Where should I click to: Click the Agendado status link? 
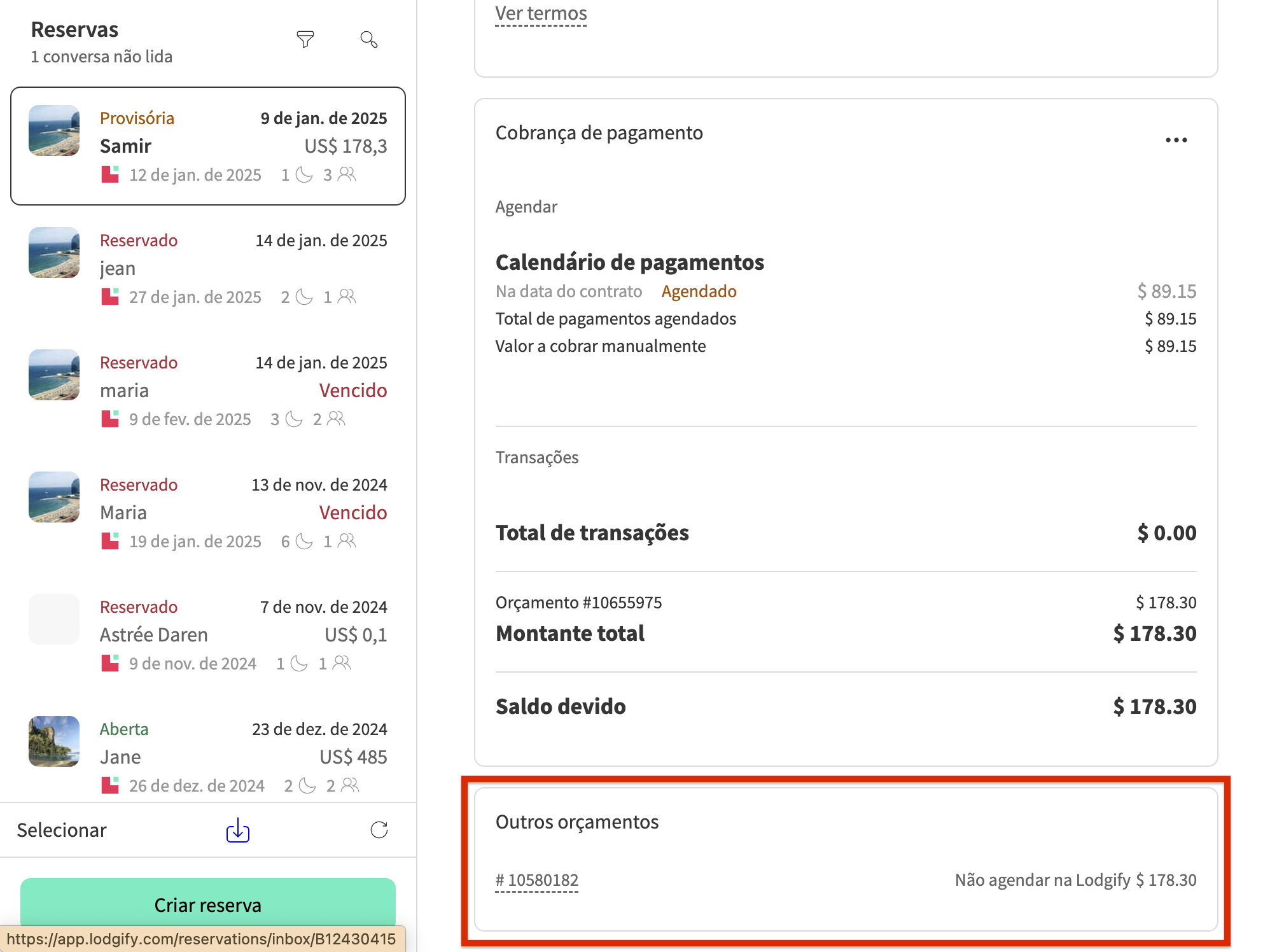[699, 291]
